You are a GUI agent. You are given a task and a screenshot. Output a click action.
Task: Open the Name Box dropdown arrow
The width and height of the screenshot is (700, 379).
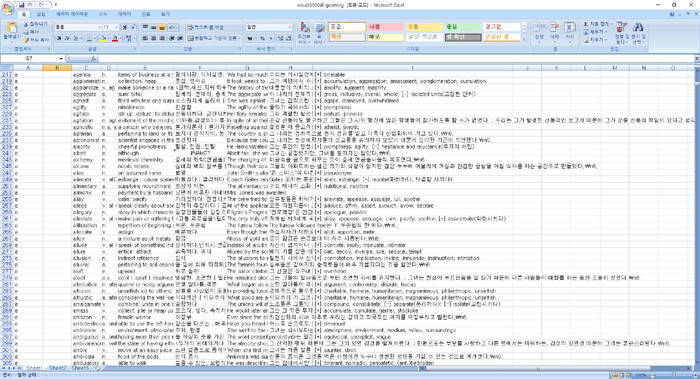[x=61, y=58]
